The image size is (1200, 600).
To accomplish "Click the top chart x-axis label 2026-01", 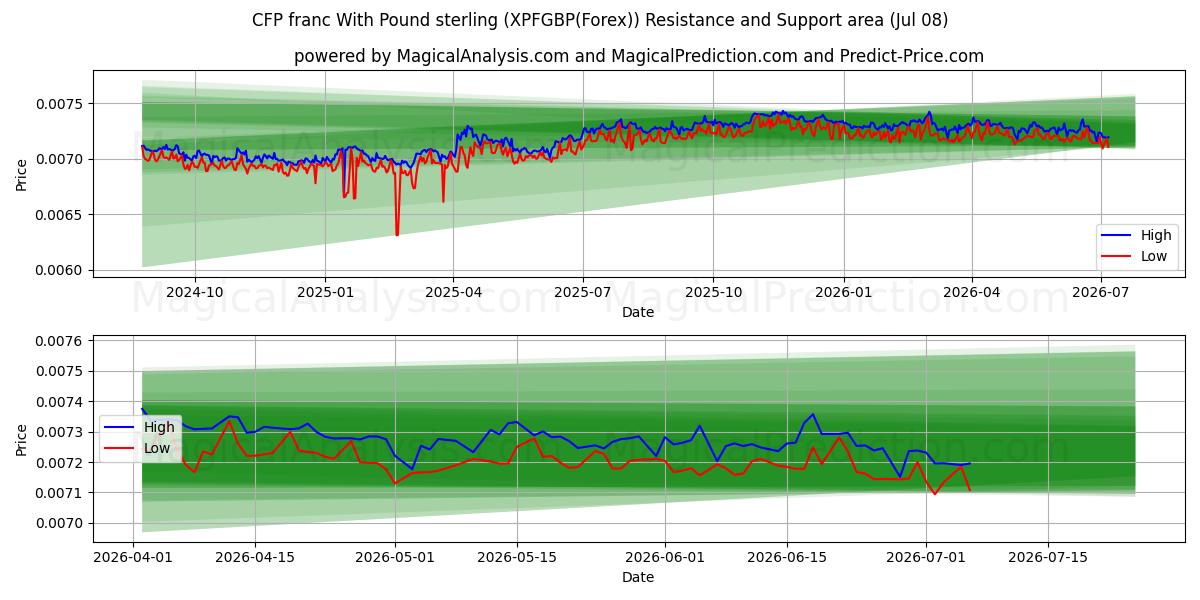I will pyautogui.click(x=844, y=293).
